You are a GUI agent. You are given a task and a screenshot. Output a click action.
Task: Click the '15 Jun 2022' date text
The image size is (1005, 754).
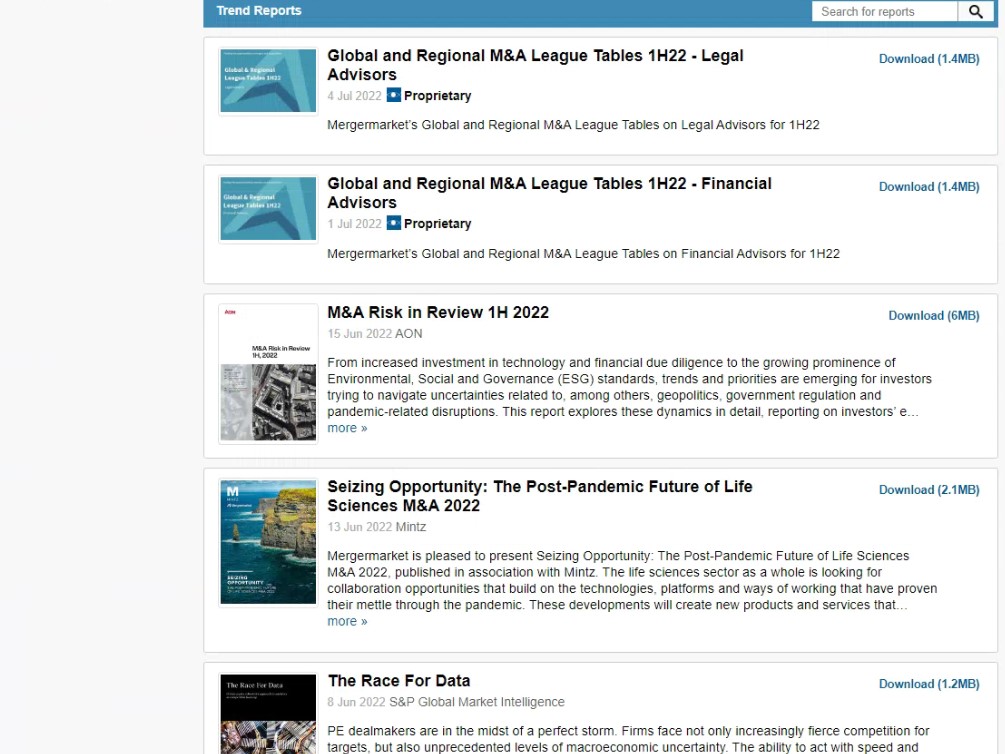tap(360, 334)
